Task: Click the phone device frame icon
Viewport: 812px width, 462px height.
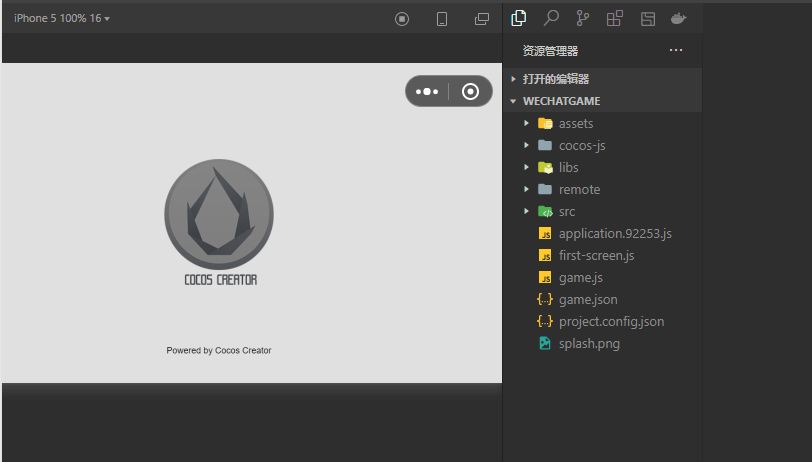Action: click(x=442, y=19)
